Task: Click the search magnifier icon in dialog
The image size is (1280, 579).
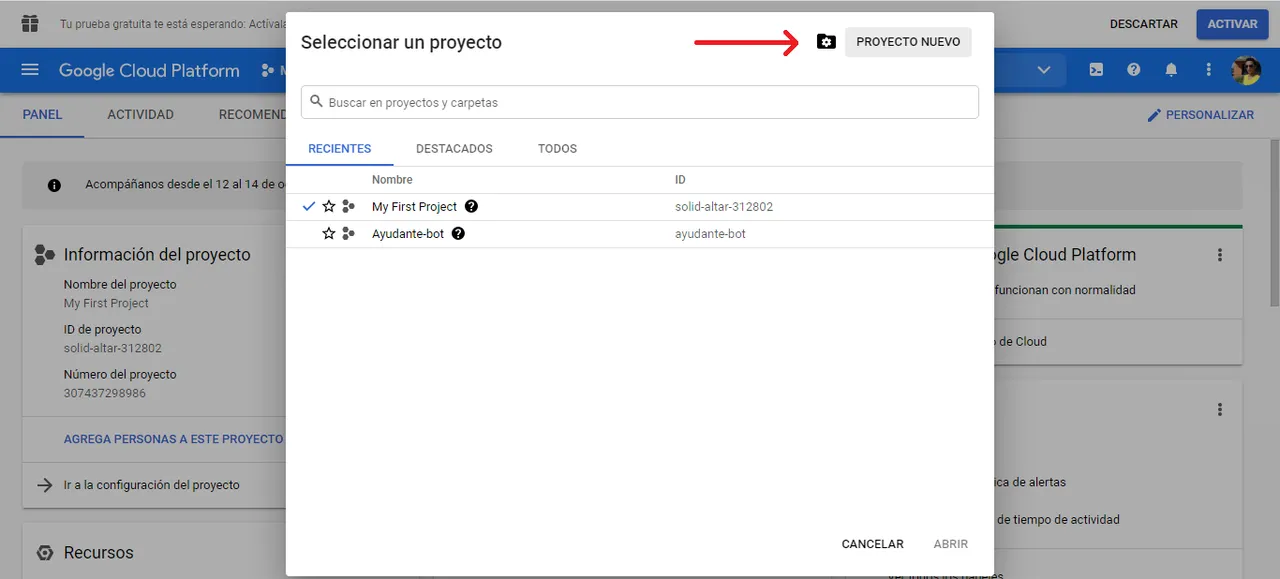Action: coord(317,102)
